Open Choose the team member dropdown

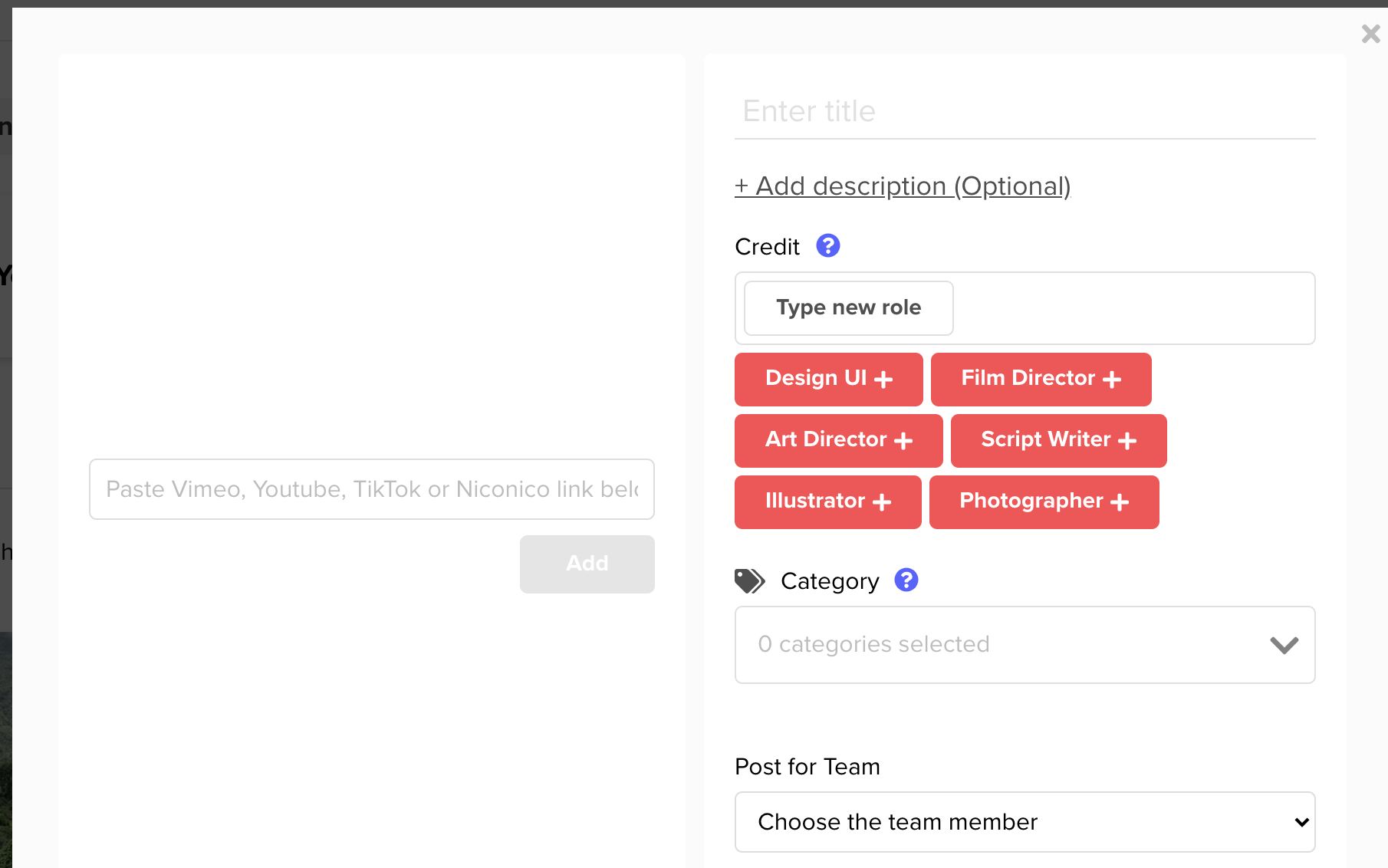1025,822
